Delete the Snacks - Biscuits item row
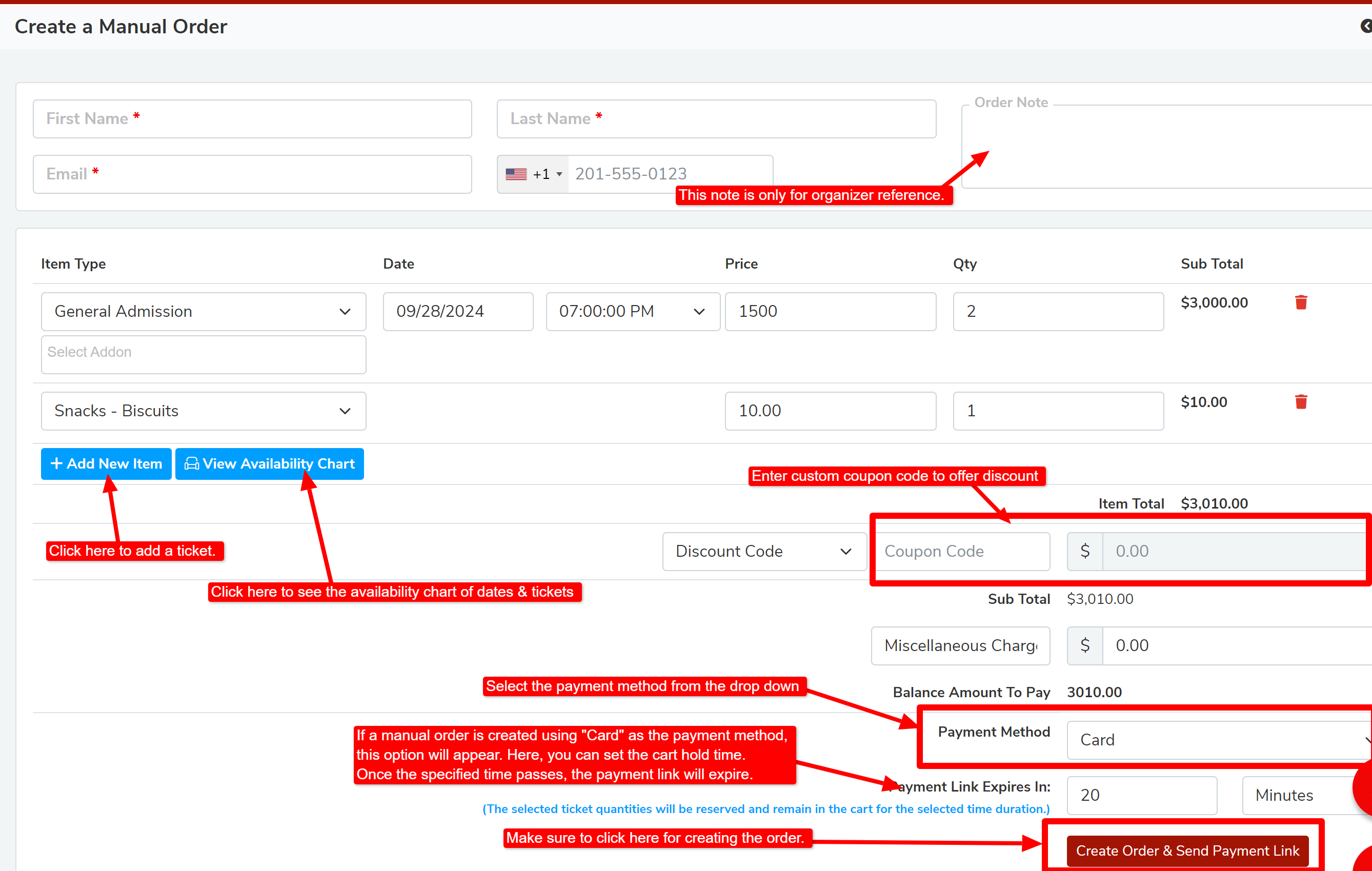This screenshot has width=1372, height=871. click(x=1301, y=402)
